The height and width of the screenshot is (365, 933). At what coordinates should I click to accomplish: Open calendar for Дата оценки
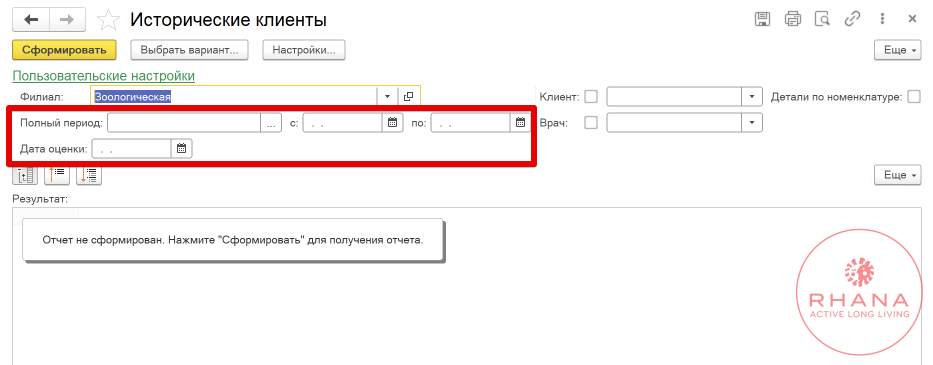(181, 149)
